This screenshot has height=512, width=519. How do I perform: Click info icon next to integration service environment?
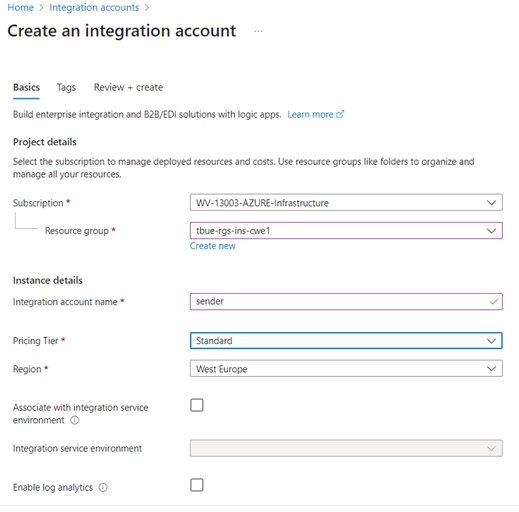[x=75, y=420]
